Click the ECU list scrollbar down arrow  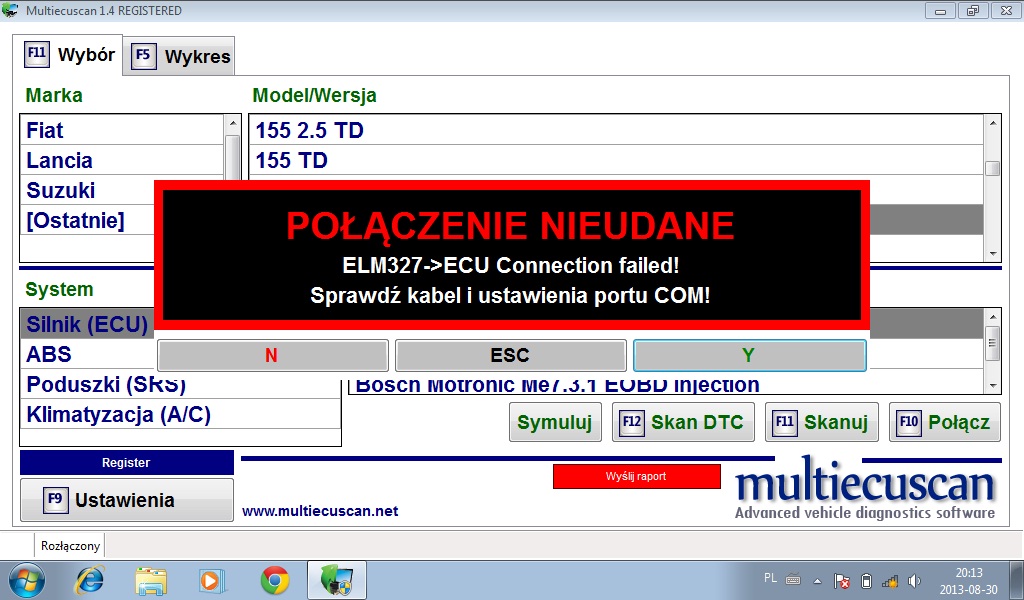click(993, 386)
